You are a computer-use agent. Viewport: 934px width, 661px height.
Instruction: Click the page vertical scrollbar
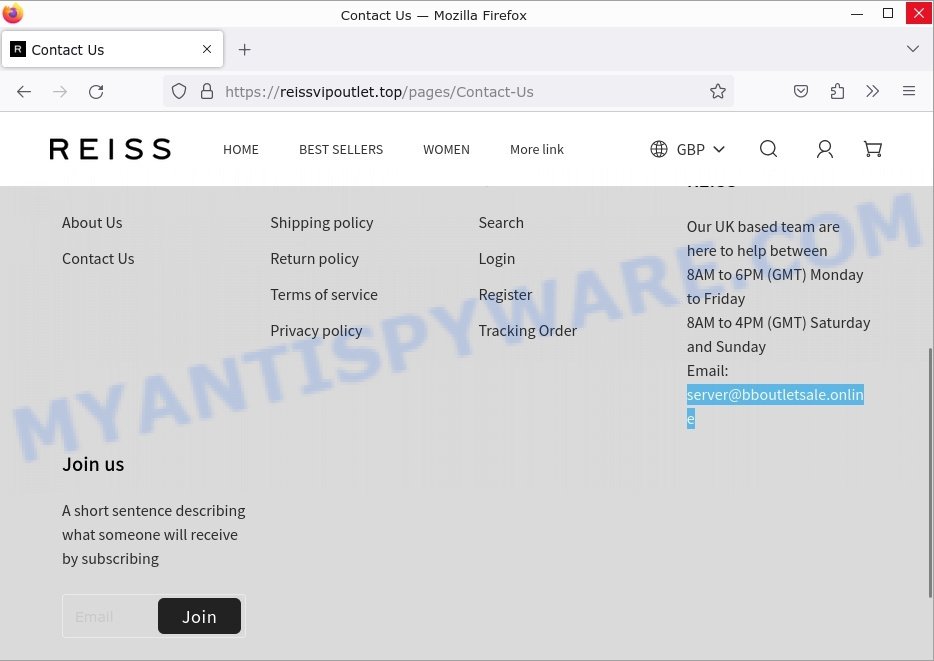pos(929,473)
